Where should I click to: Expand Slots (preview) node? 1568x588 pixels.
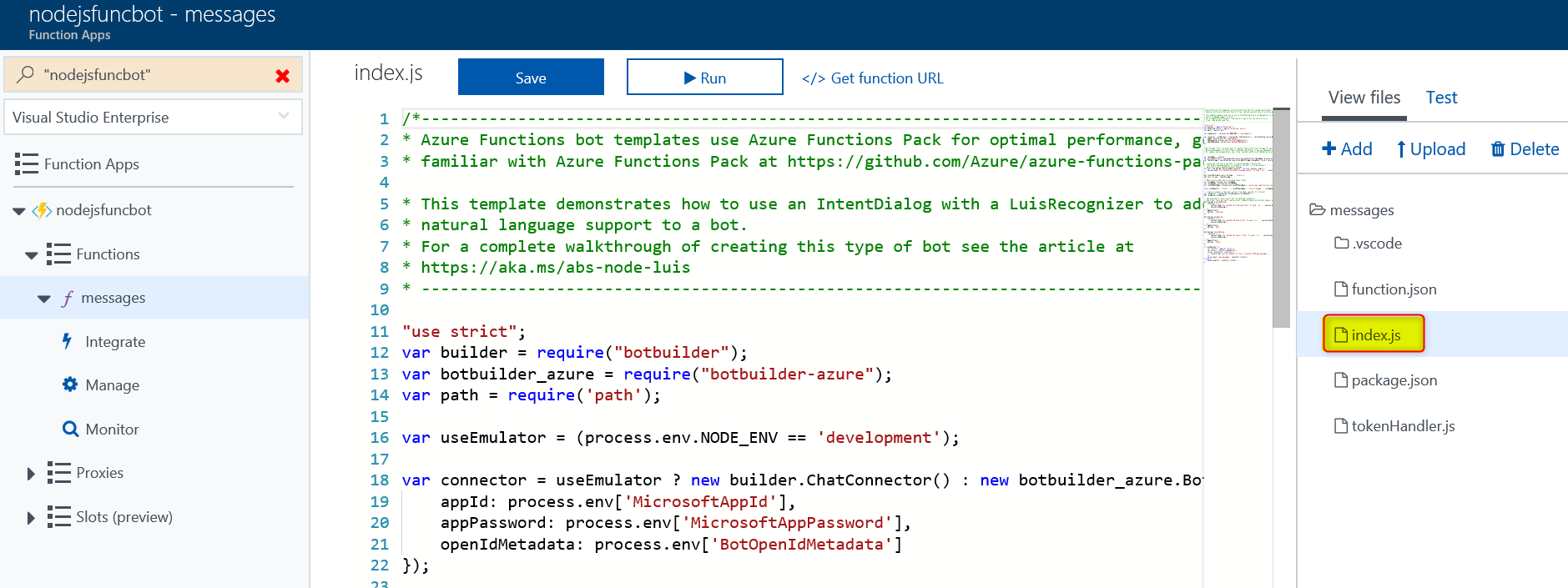(31, 518)
